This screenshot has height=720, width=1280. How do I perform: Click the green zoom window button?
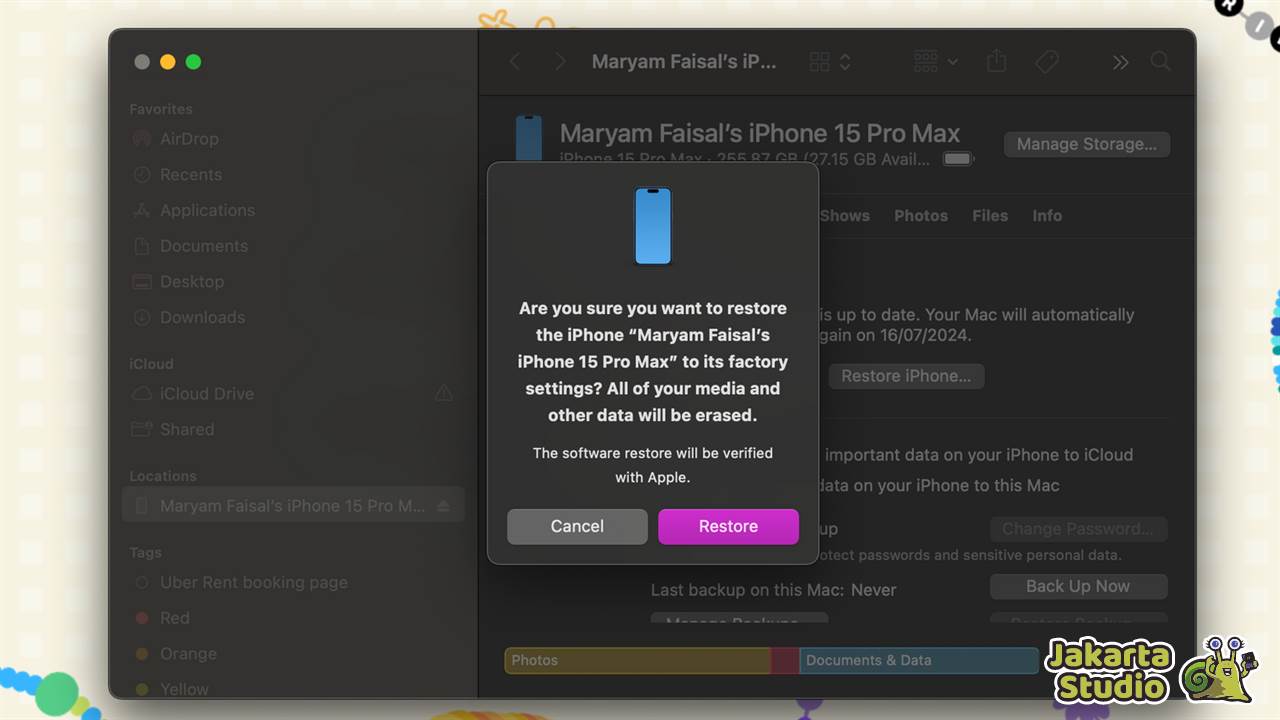193,62
